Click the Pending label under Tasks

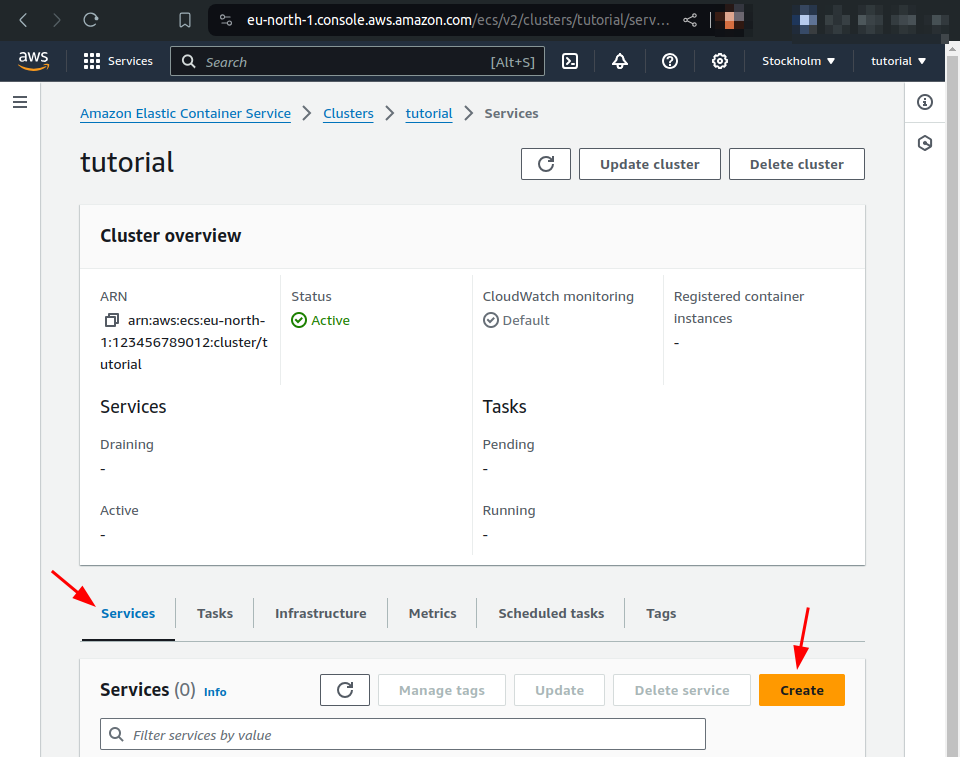pyautogui.click(x=508, y=444)
